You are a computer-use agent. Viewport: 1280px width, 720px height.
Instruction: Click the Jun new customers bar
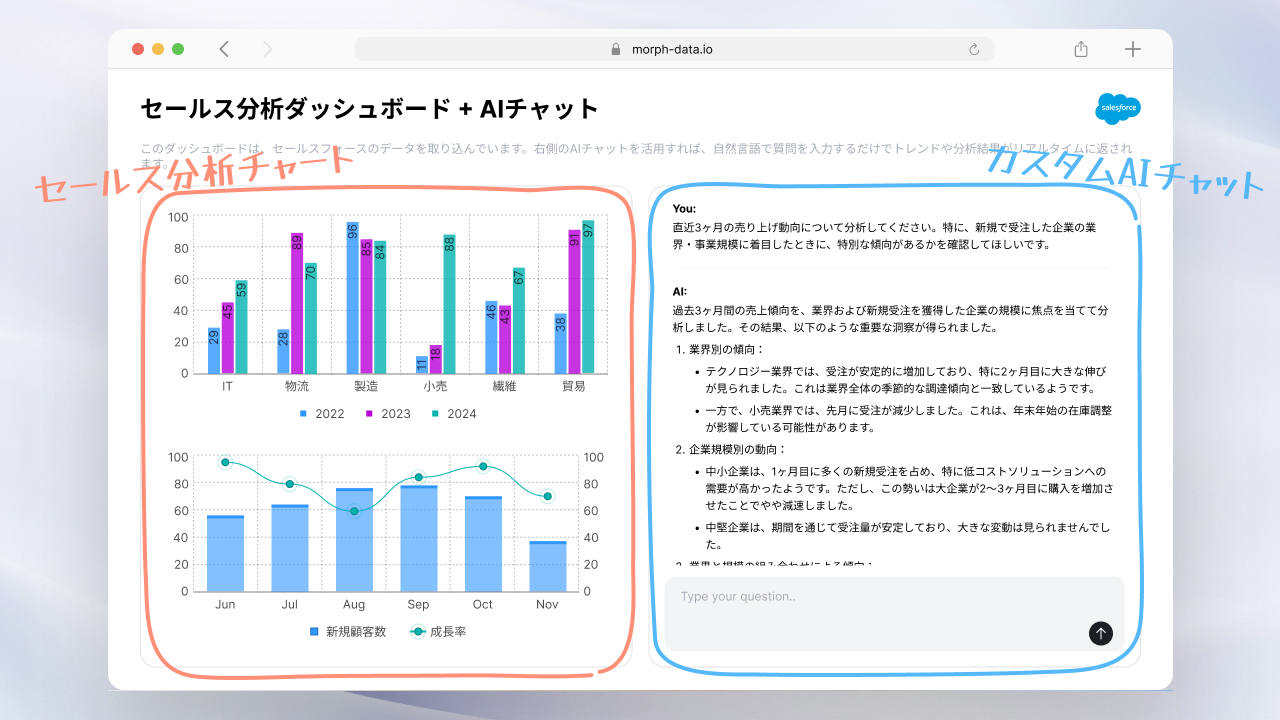[x=225, y=554]
